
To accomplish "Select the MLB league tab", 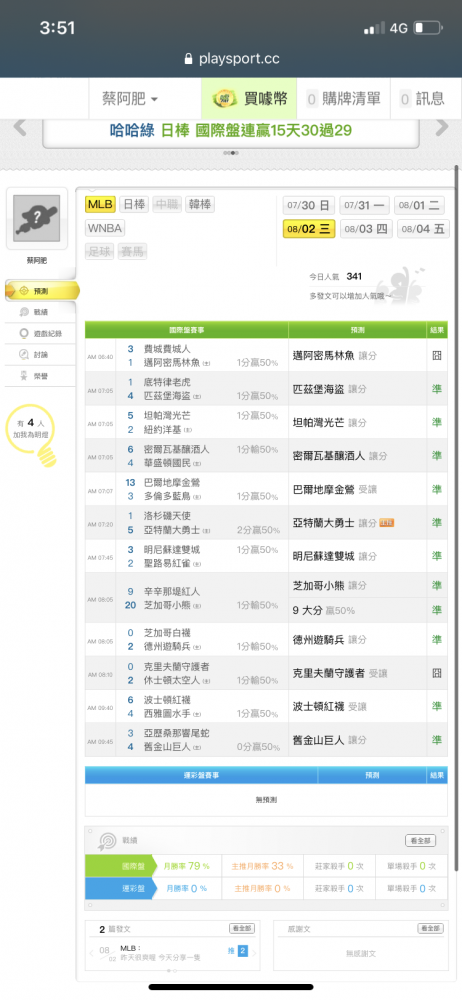I will (100, 205).
